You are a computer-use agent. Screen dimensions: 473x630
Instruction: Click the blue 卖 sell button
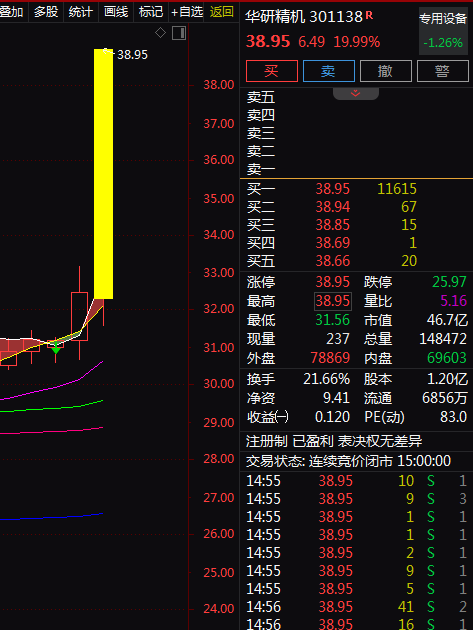pos(329,71)
